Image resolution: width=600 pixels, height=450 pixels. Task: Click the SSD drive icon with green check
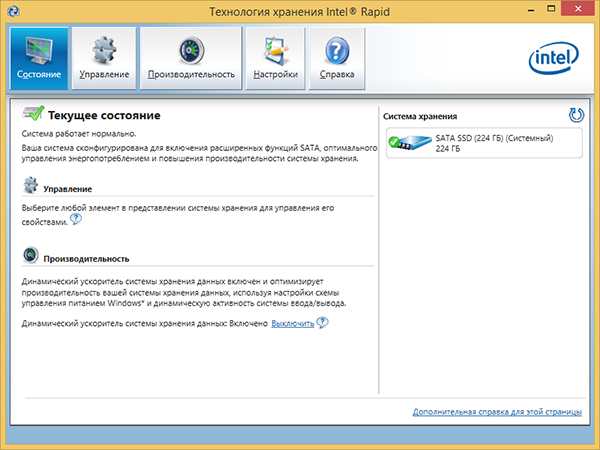409,142
